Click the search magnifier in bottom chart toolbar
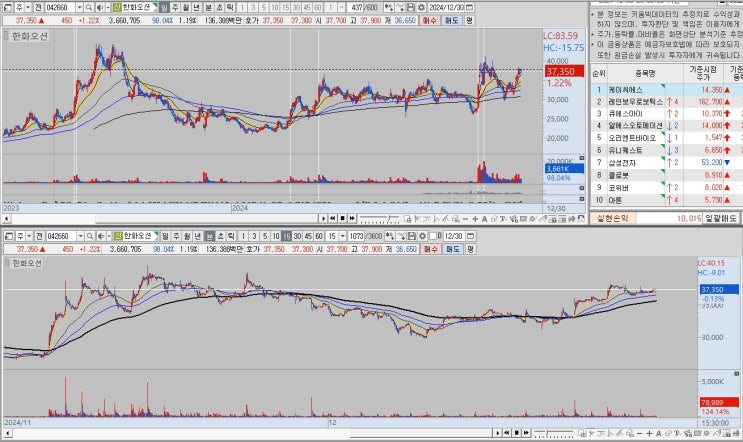 (90, 235)
